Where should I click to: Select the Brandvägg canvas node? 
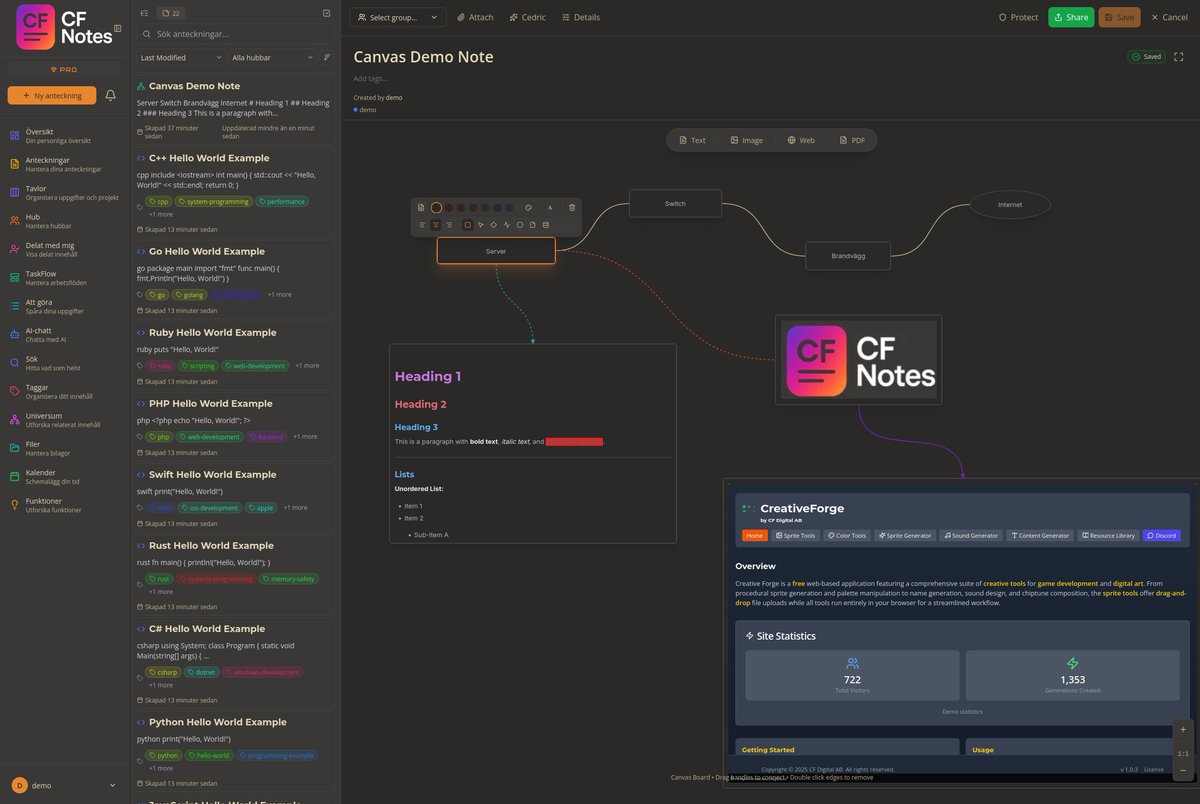848,256
